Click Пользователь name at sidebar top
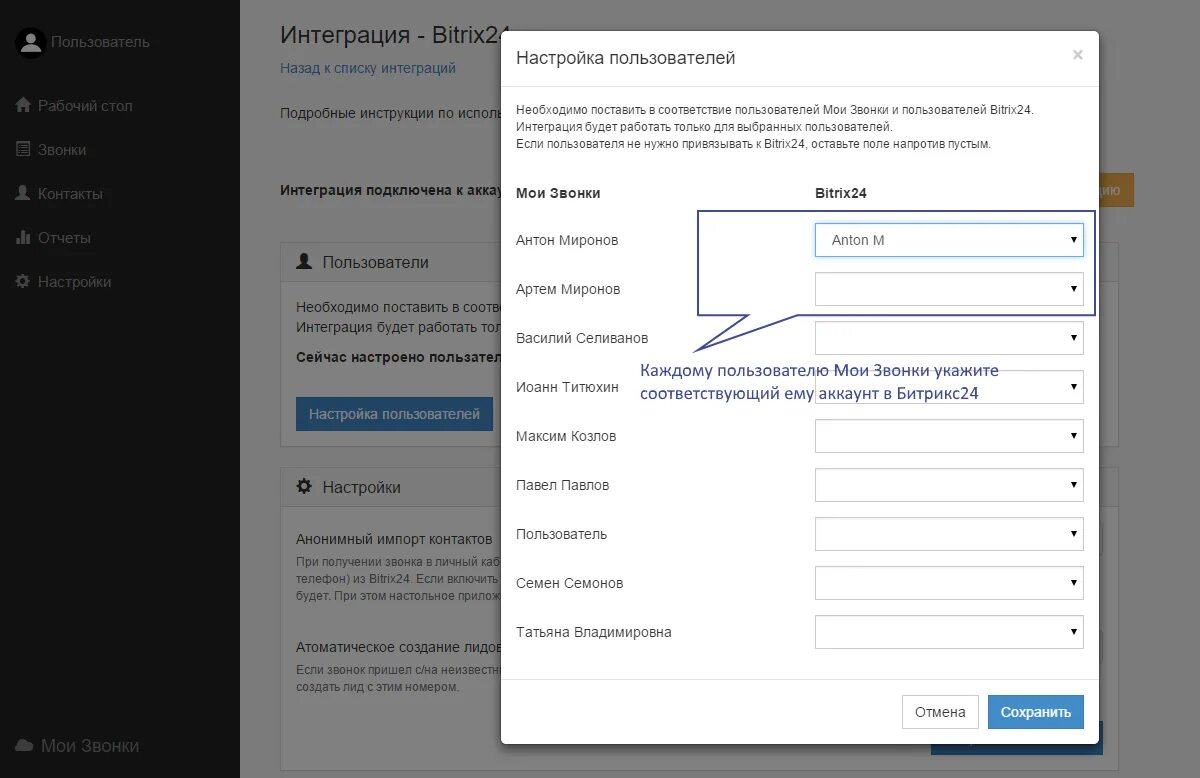This screenshot has width=1200, height=778. pos(100,42)
